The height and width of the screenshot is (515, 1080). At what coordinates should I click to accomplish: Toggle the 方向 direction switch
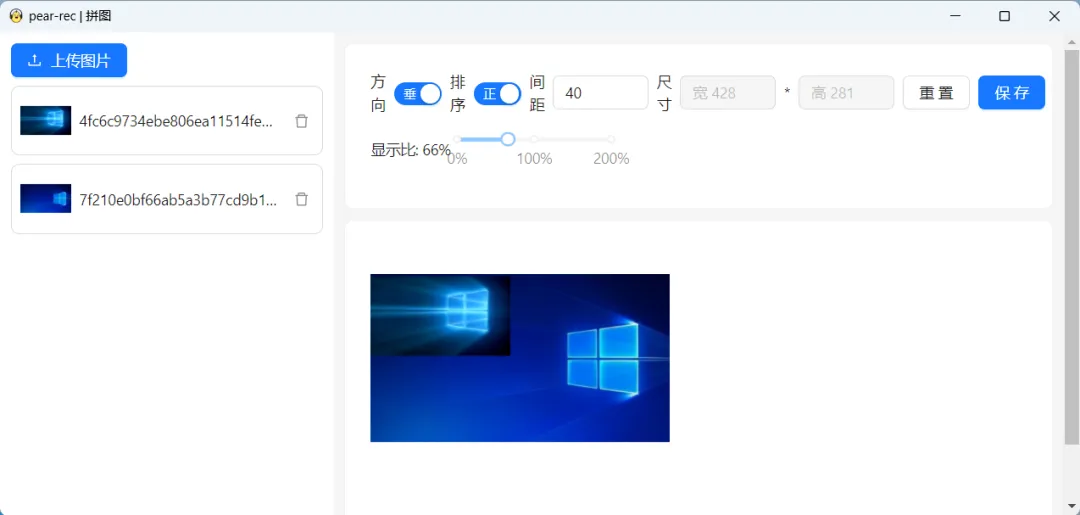pyautogui.click(x=417, y=94)
